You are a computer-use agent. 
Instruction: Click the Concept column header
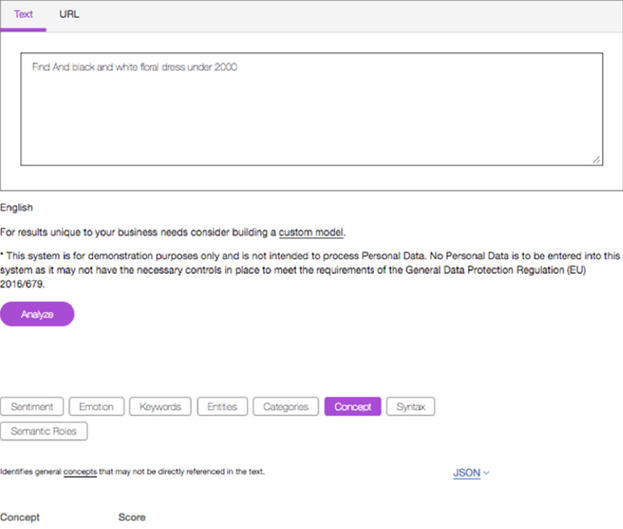(20, 517)
